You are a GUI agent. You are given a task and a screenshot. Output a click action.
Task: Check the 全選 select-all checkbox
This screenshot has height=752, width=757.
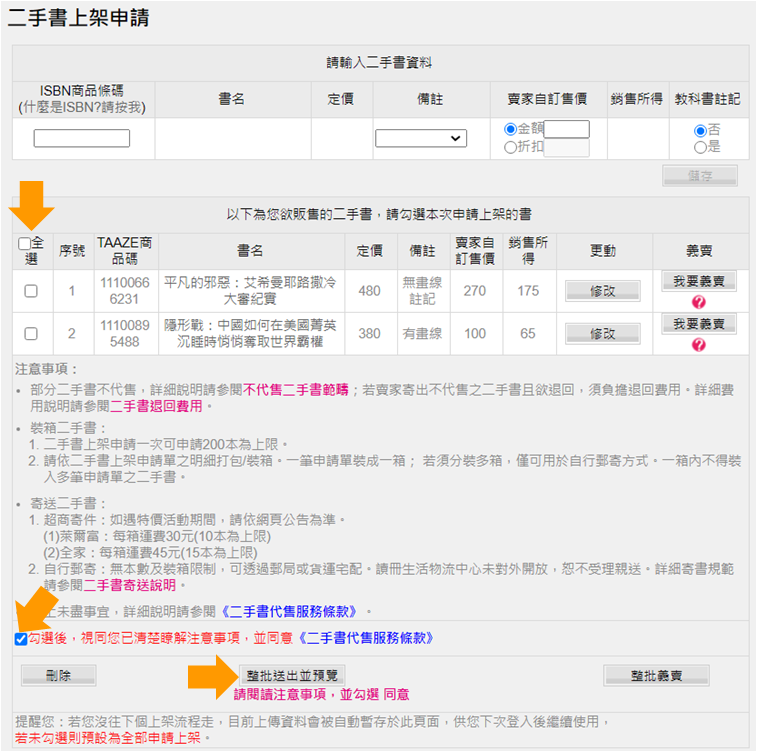(24, 243)
